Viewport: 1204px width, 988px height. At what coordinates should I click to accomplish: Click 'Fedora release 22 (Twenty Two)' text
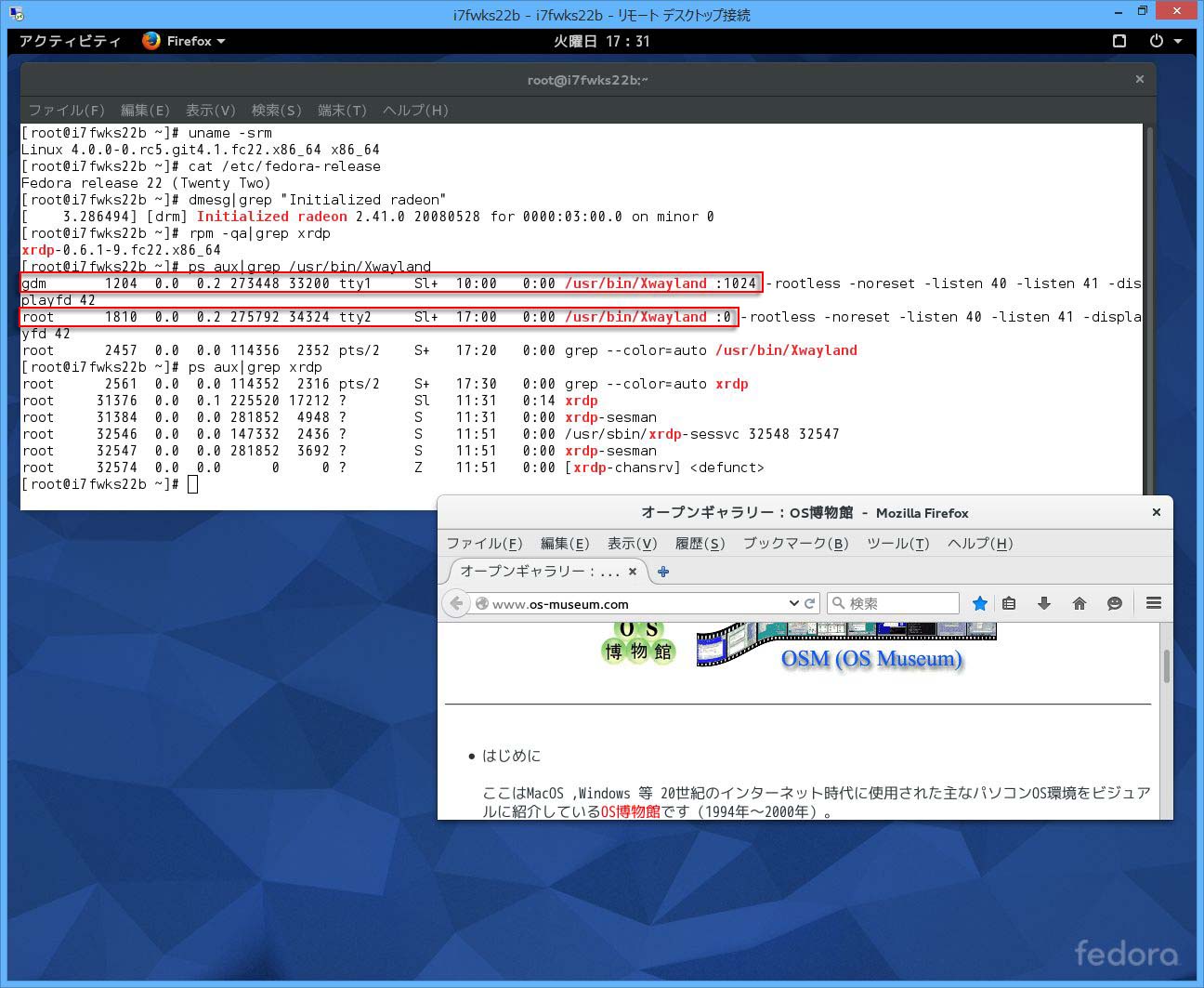pyautogui.click(x=146, y=183)
